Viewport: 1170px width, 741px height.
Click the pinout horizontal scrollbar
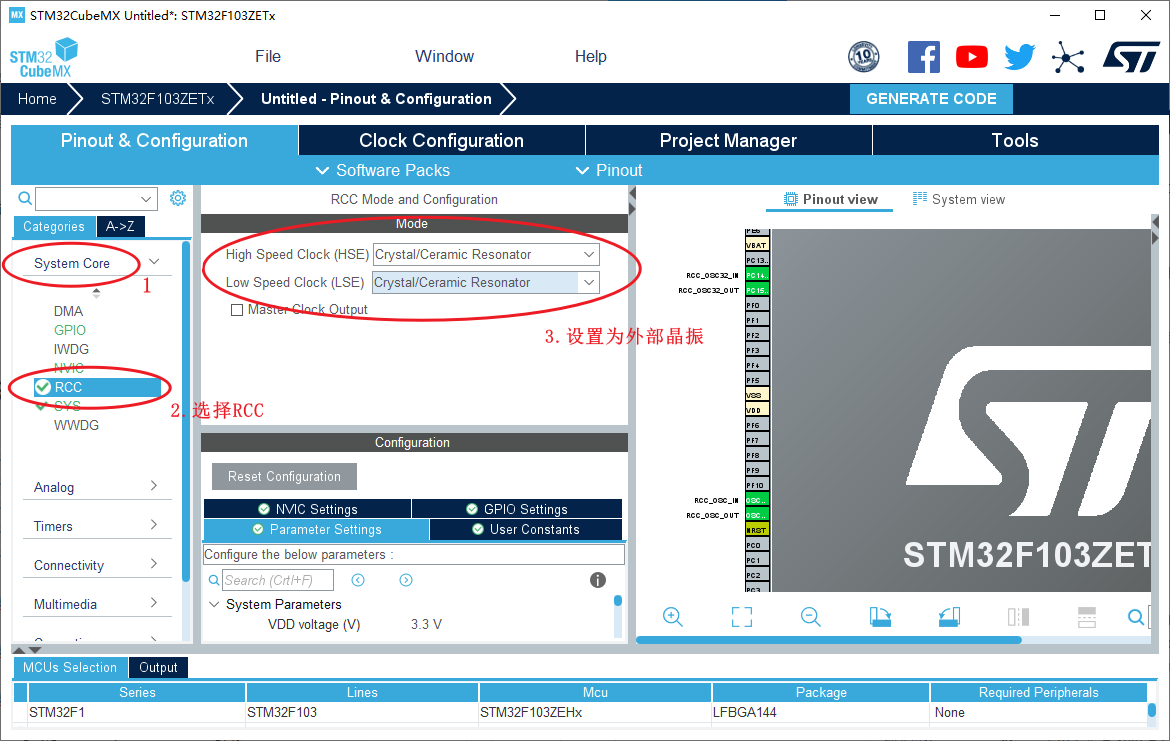pyautogui.click(x=828, y=640)
